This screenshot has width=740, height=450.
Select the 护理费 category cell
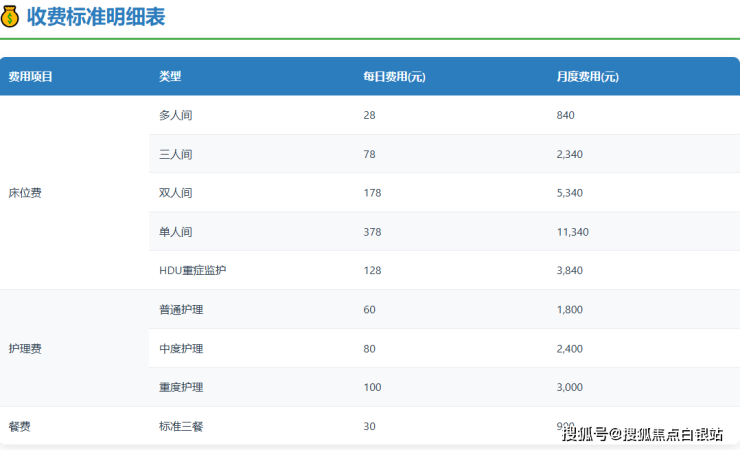[25, 349]
